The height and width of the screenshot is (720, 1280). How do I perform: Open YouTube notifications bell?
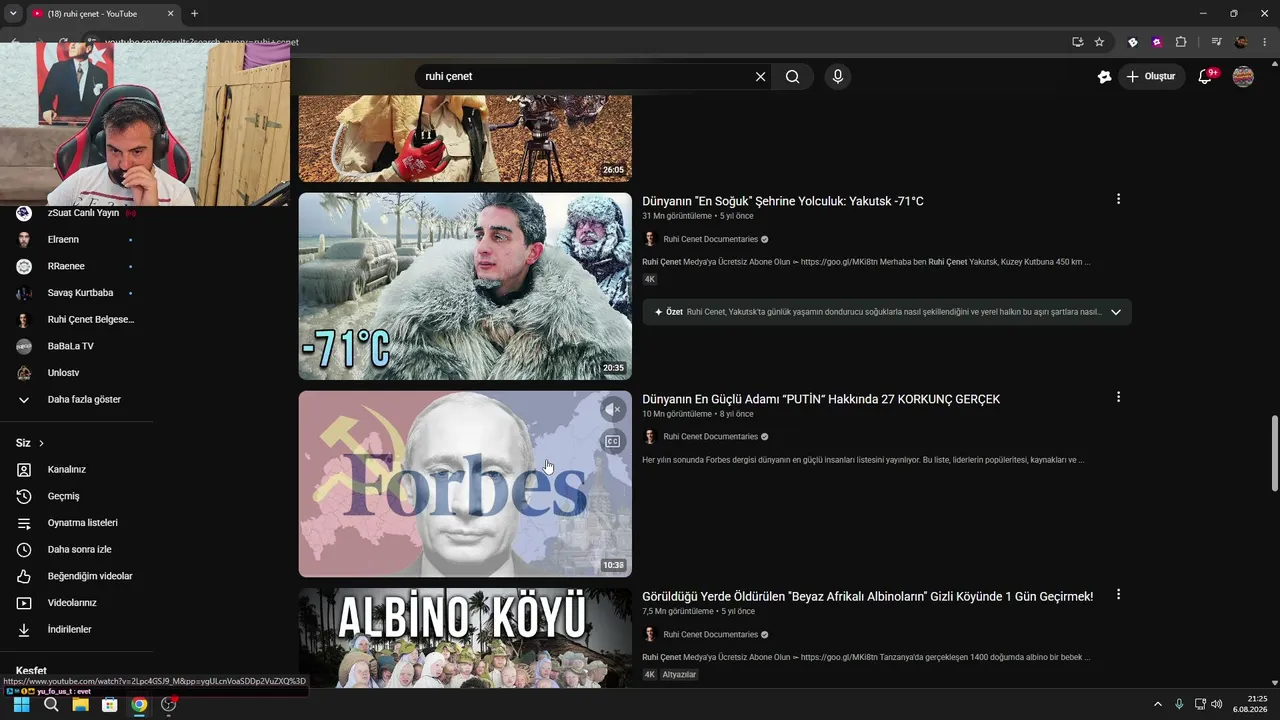click(x=1205, y=77)
